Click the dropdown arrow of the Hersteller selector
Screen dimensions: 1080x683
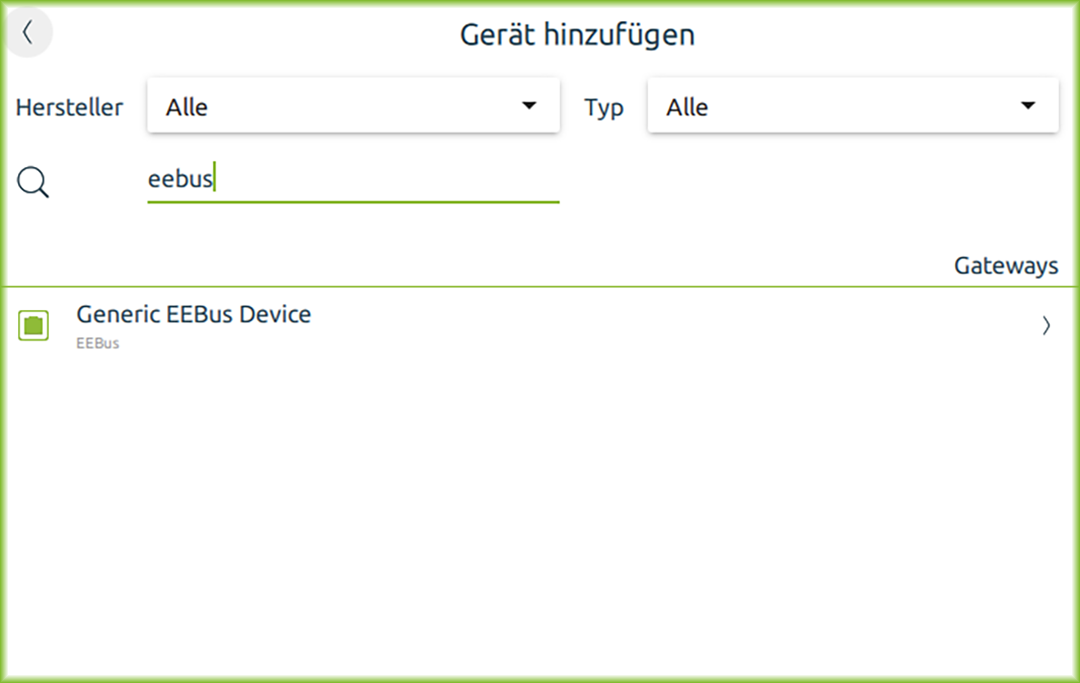click(528, 105)
